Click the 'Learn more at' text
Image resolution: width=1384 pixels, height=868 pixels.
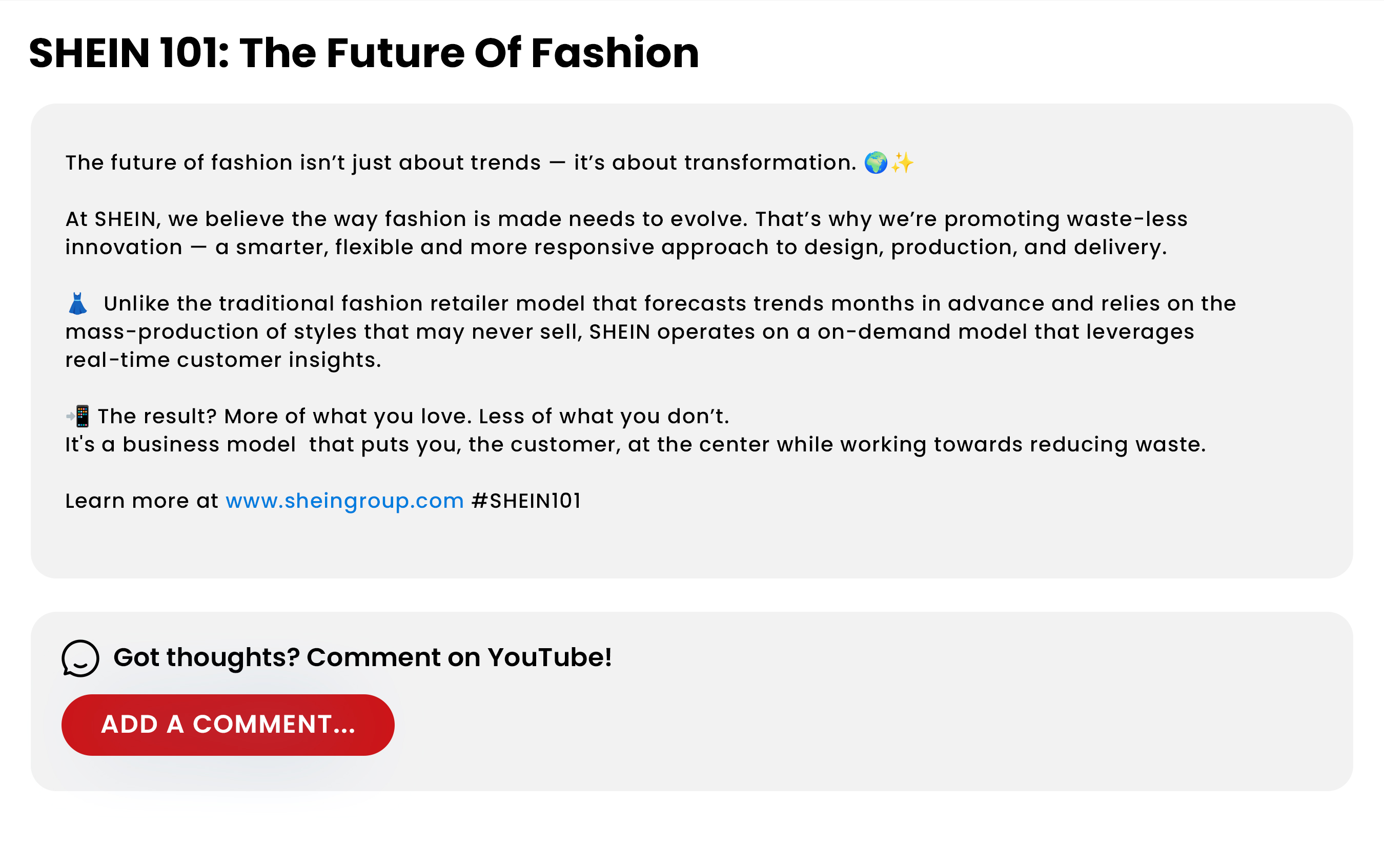[141, 501]
